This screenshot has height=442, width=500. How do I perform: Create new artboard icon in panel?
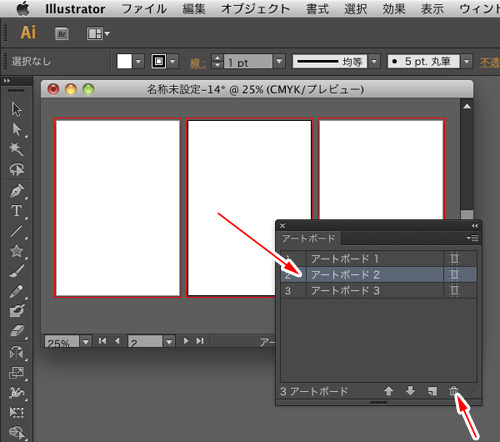(x=432, y=391)
